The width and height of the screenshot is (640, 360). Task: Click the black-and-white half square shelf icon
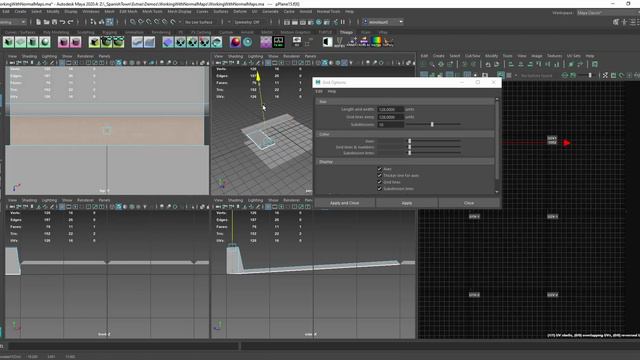(327, 42)
